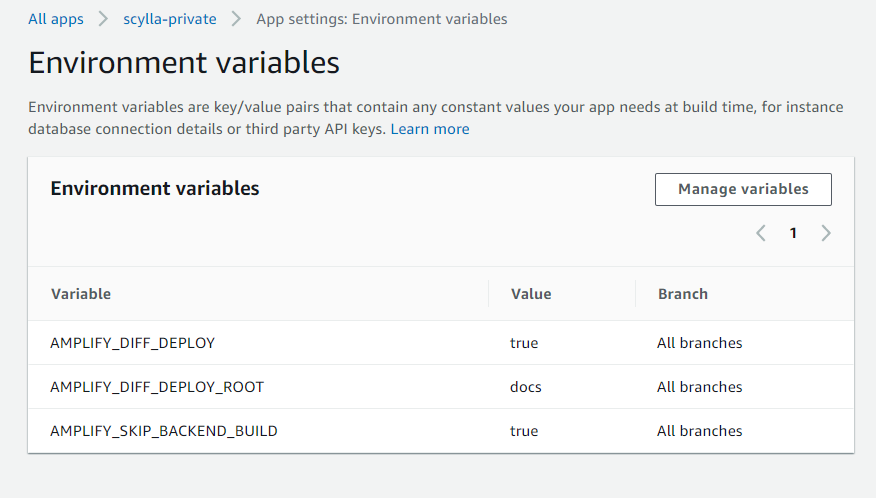
Task: Open the Learn more link
Action: click(429, 129)
